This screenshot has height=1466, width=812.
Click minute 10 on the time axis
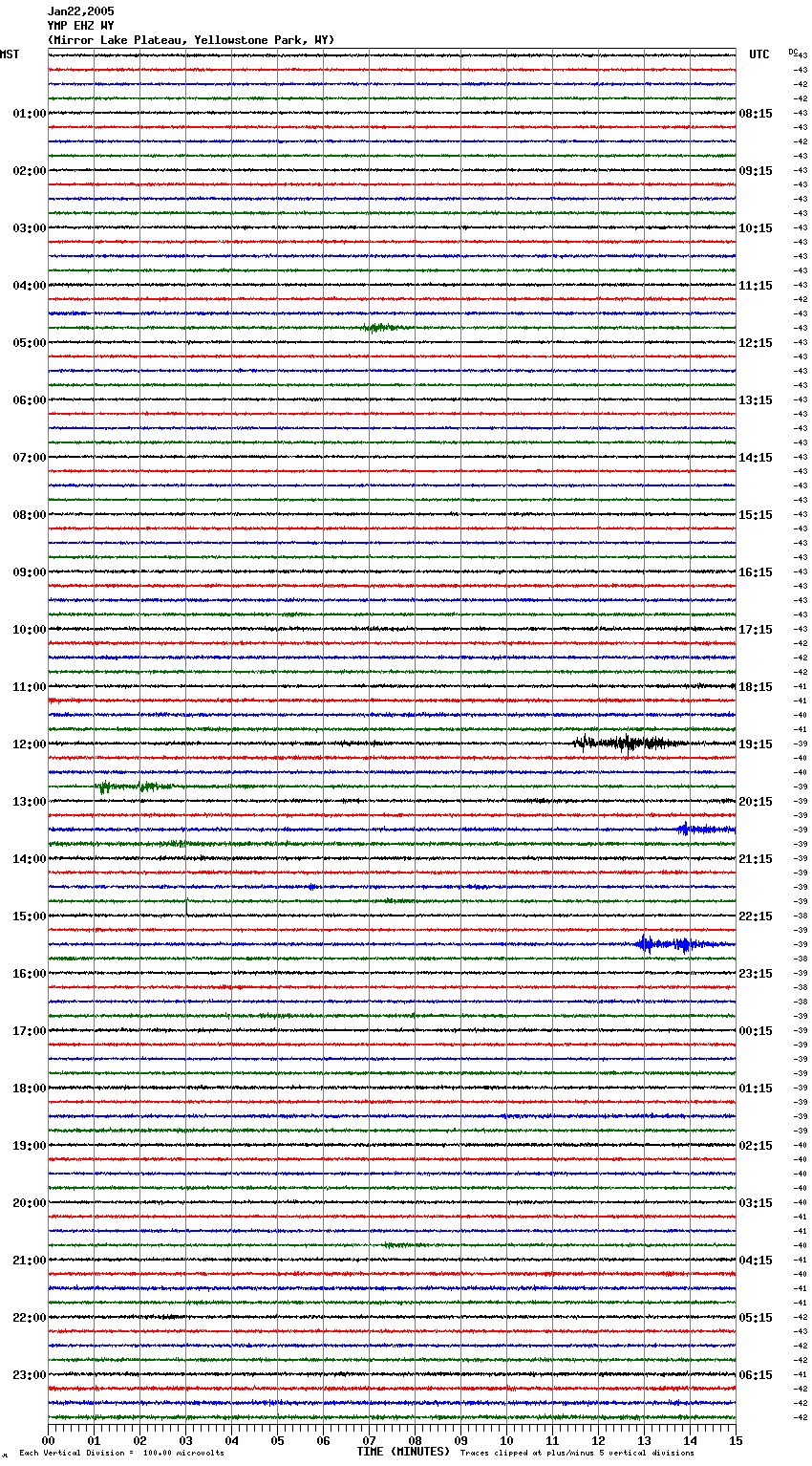[x=506, y=1440]
